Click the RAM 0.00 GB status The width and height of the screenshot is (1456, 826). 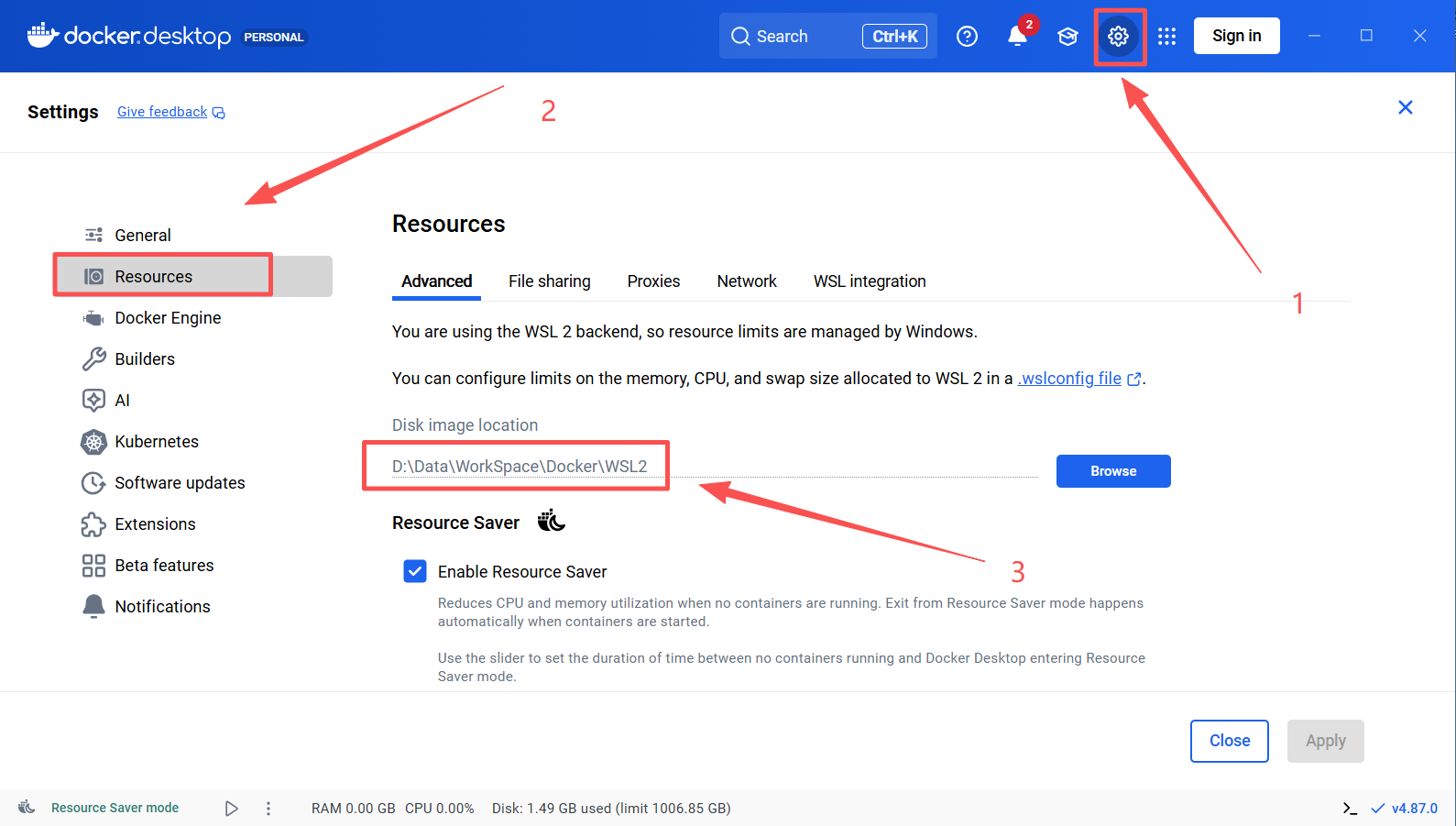pos(353,808)
